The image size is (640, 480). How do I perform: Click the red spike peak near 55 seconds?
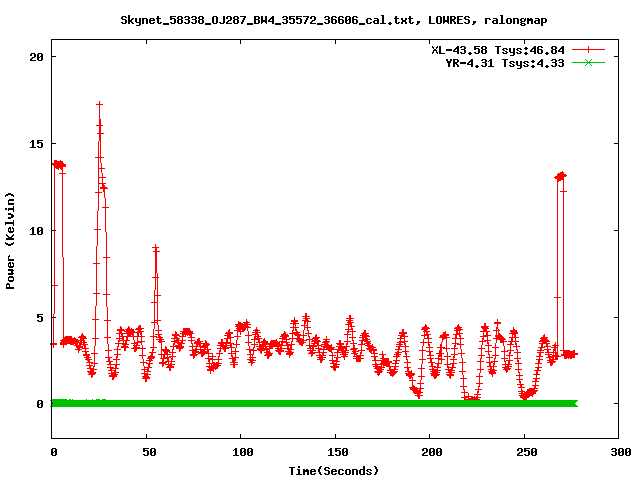156,248
